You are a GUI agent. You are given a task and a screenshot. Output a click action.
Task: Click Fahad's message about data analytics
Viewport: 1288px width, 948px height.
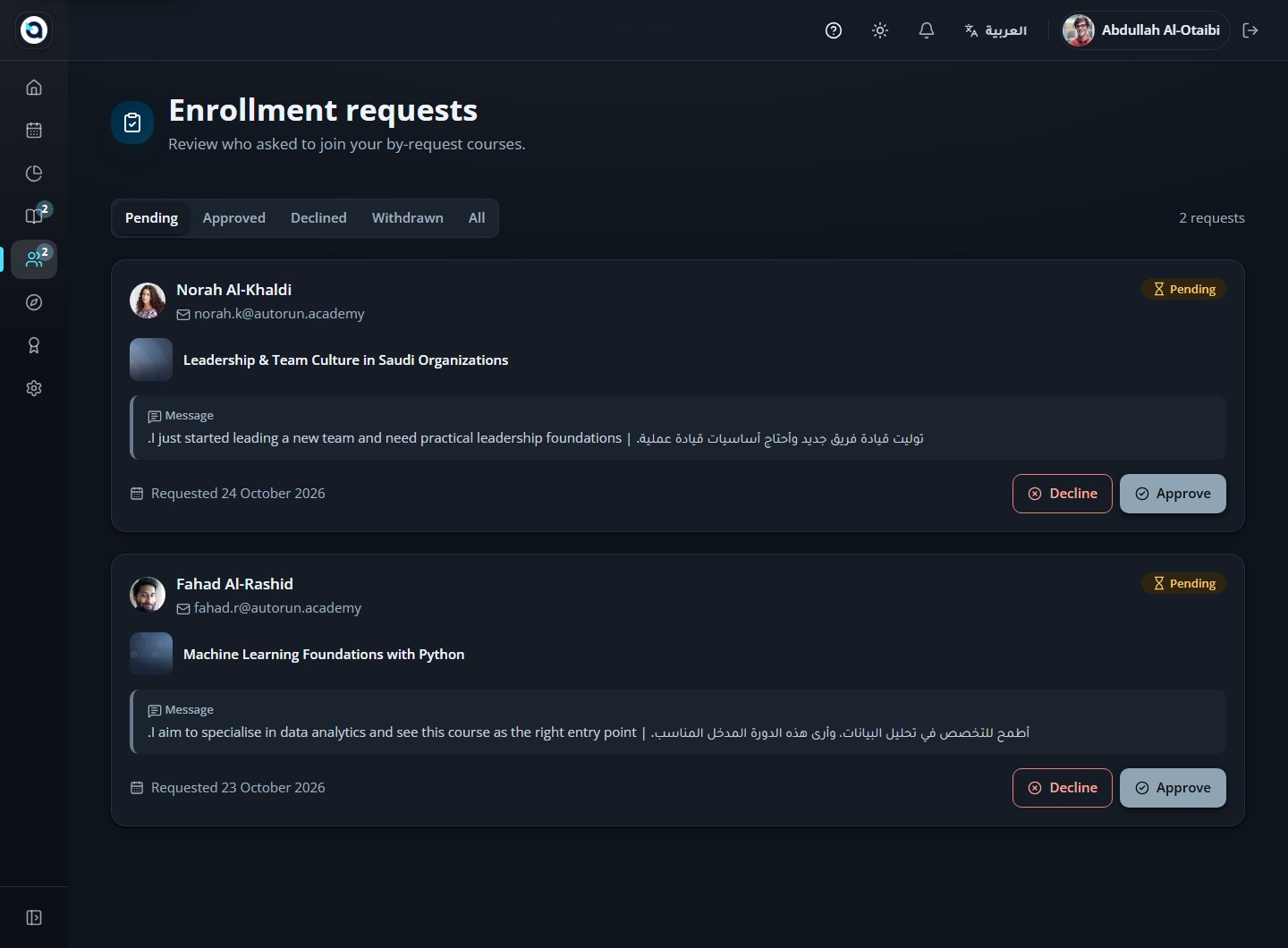point(589,732)
